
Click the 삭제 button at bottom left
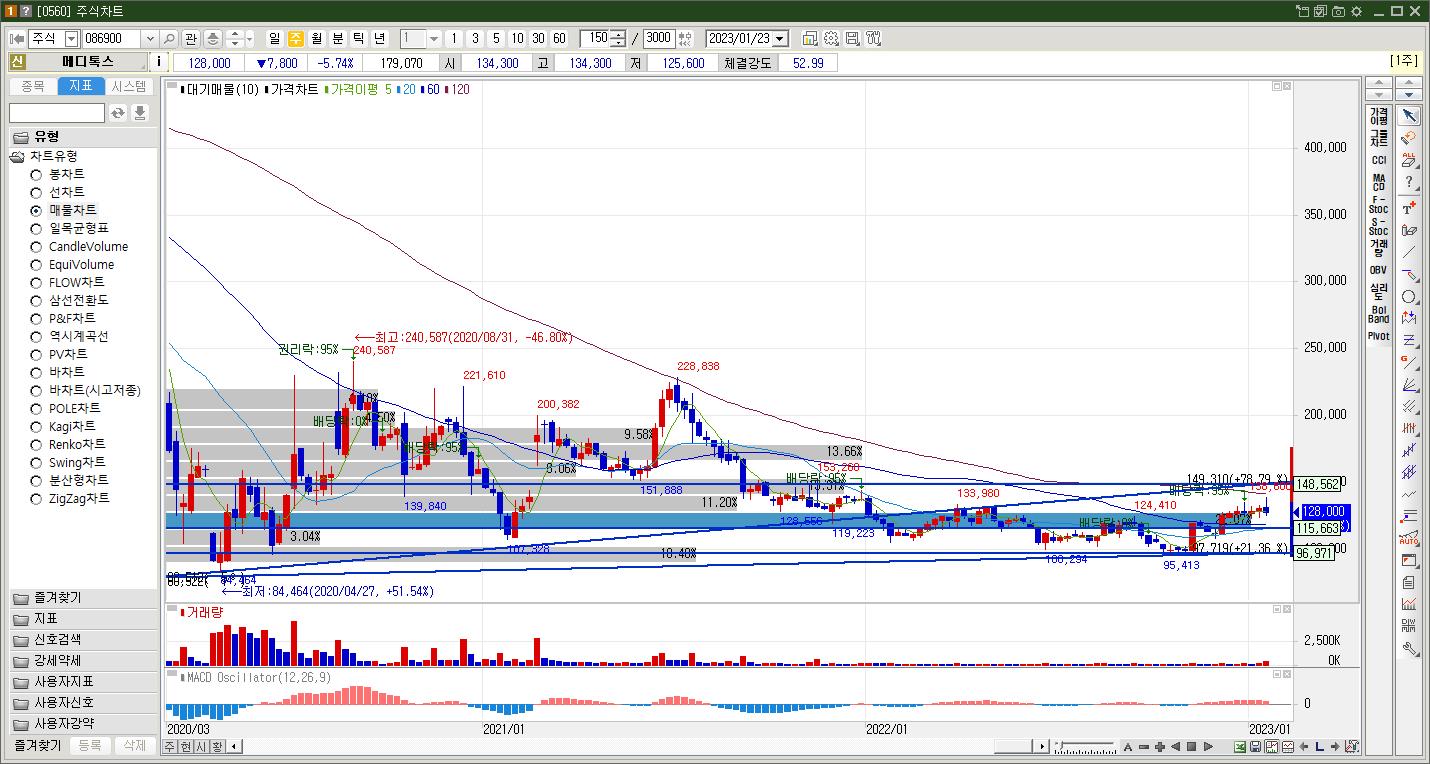[134, 746]
